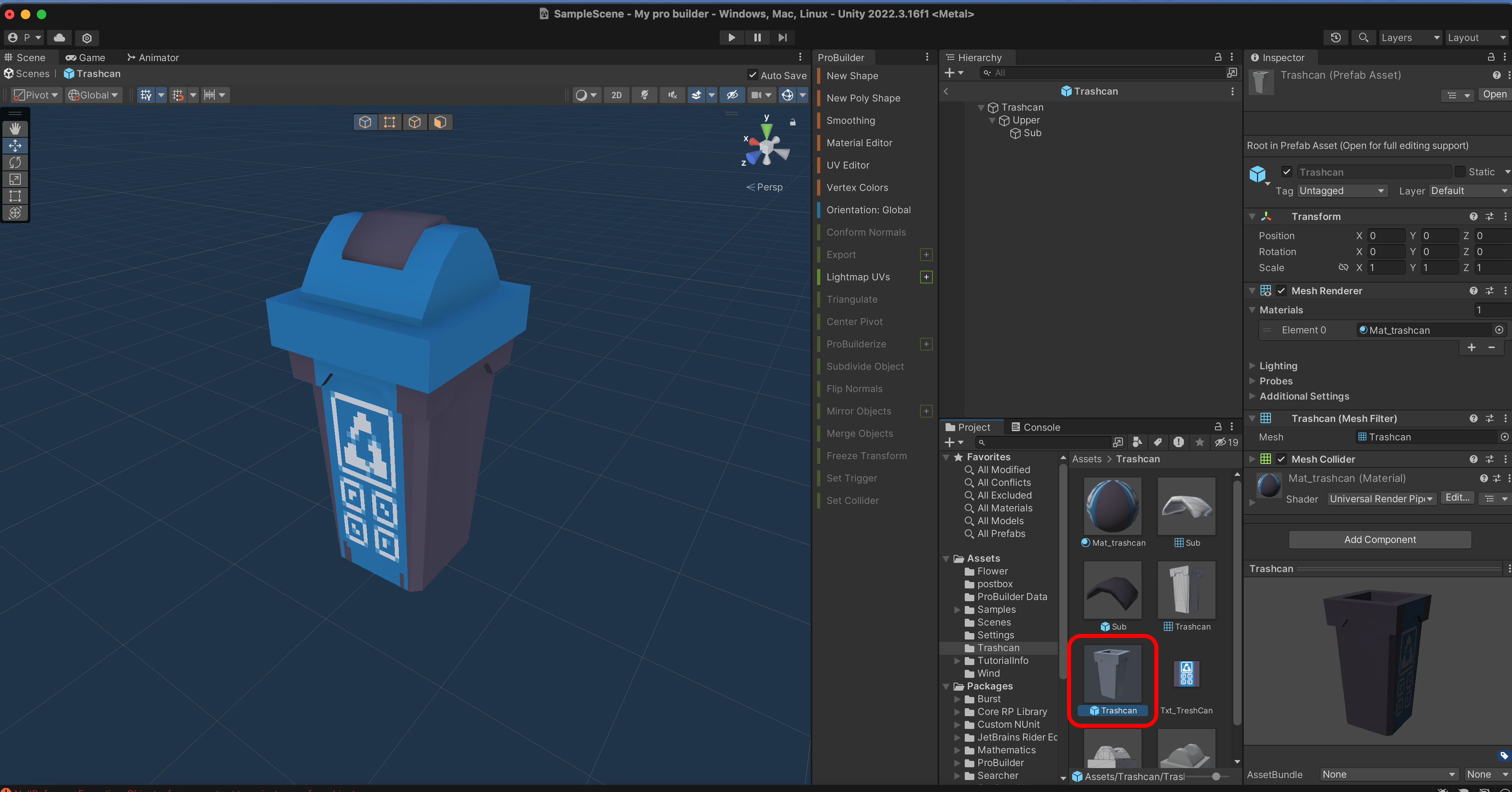Toggle the Auto Save checkbox
Image resolution: width=1512 pixels, height=792 pixels.
coord(752,75)
